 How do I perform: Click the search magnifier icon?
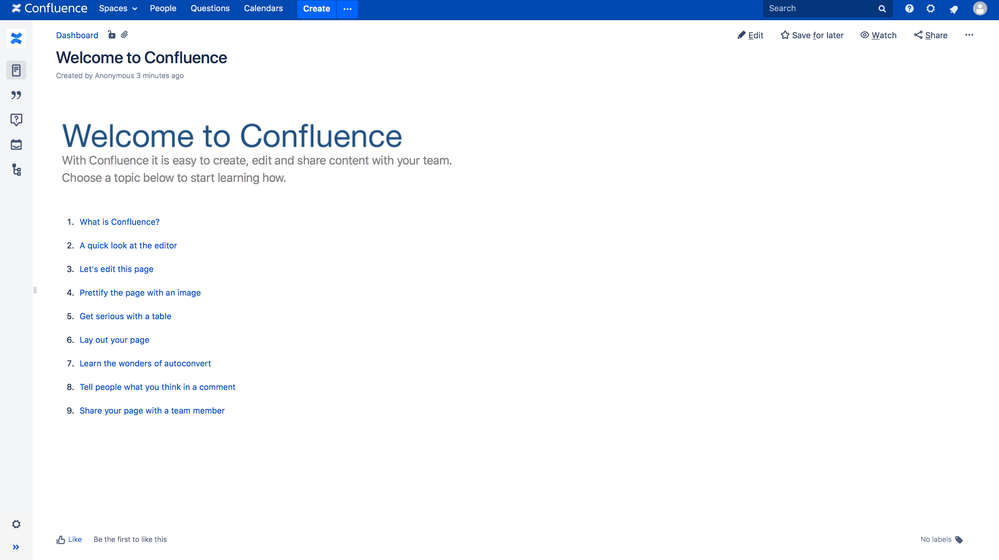coord(882,9)
